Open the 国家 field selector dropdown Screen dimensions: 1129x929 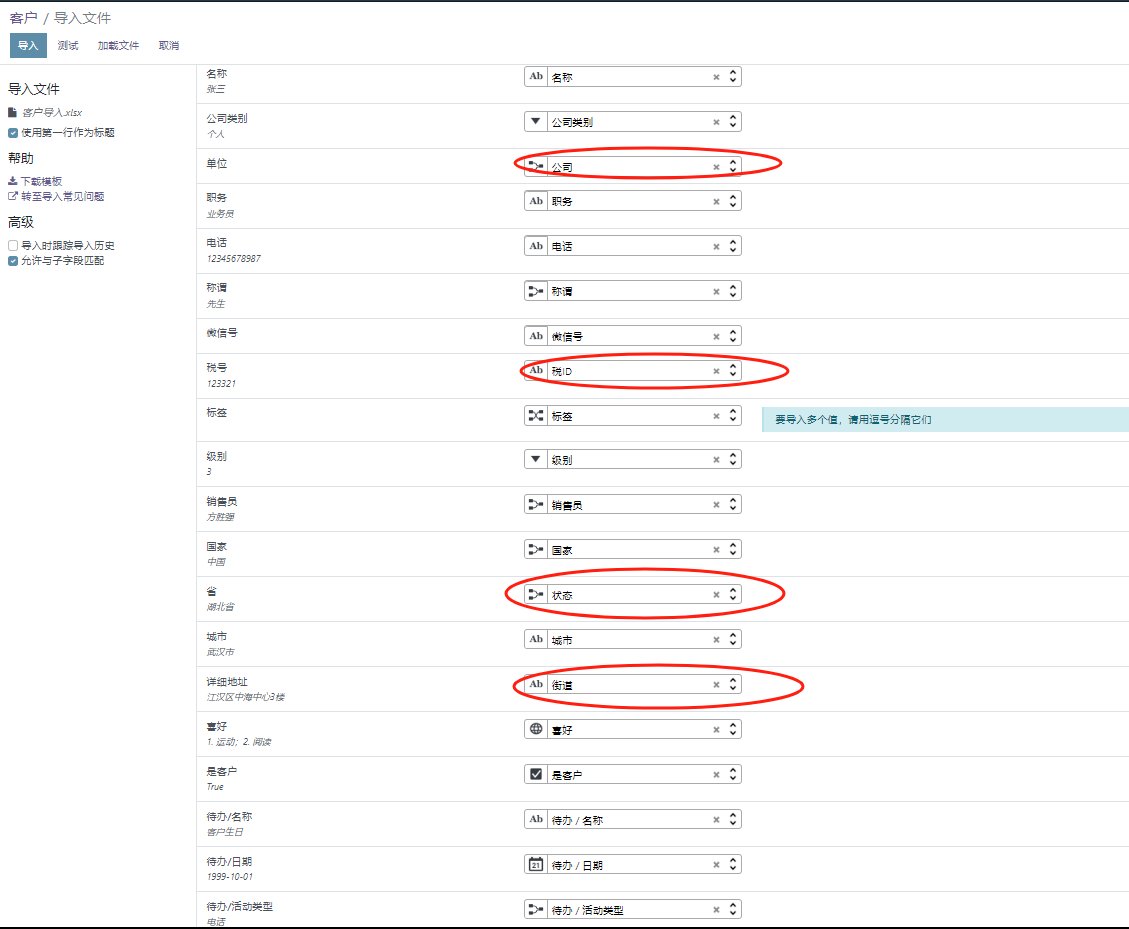(x=733, y=550)
